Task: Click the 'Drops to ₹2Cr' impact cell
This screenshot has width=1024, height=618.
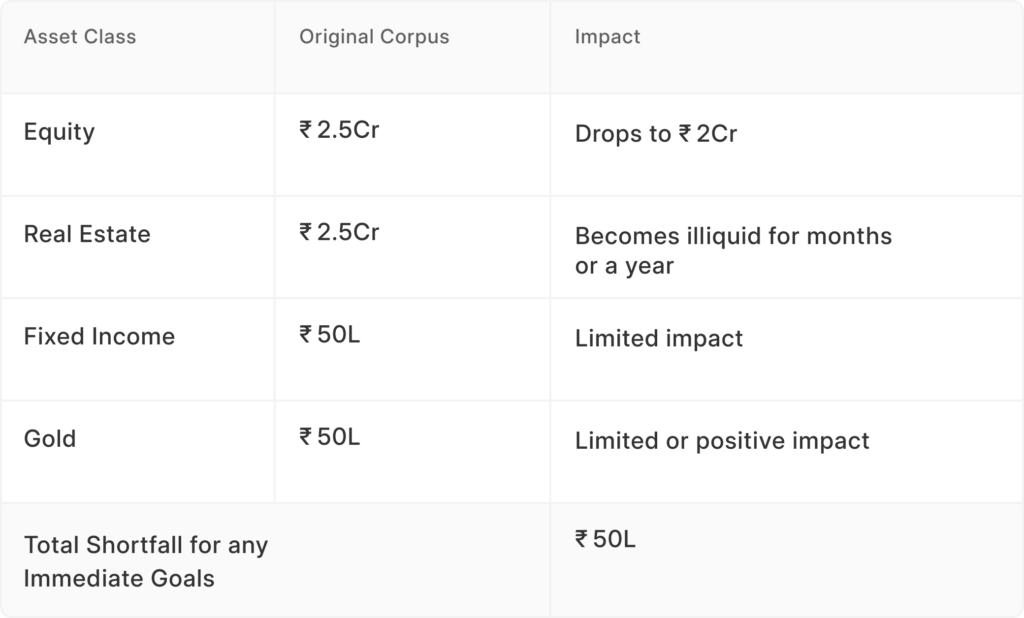Action: point(656,134)
